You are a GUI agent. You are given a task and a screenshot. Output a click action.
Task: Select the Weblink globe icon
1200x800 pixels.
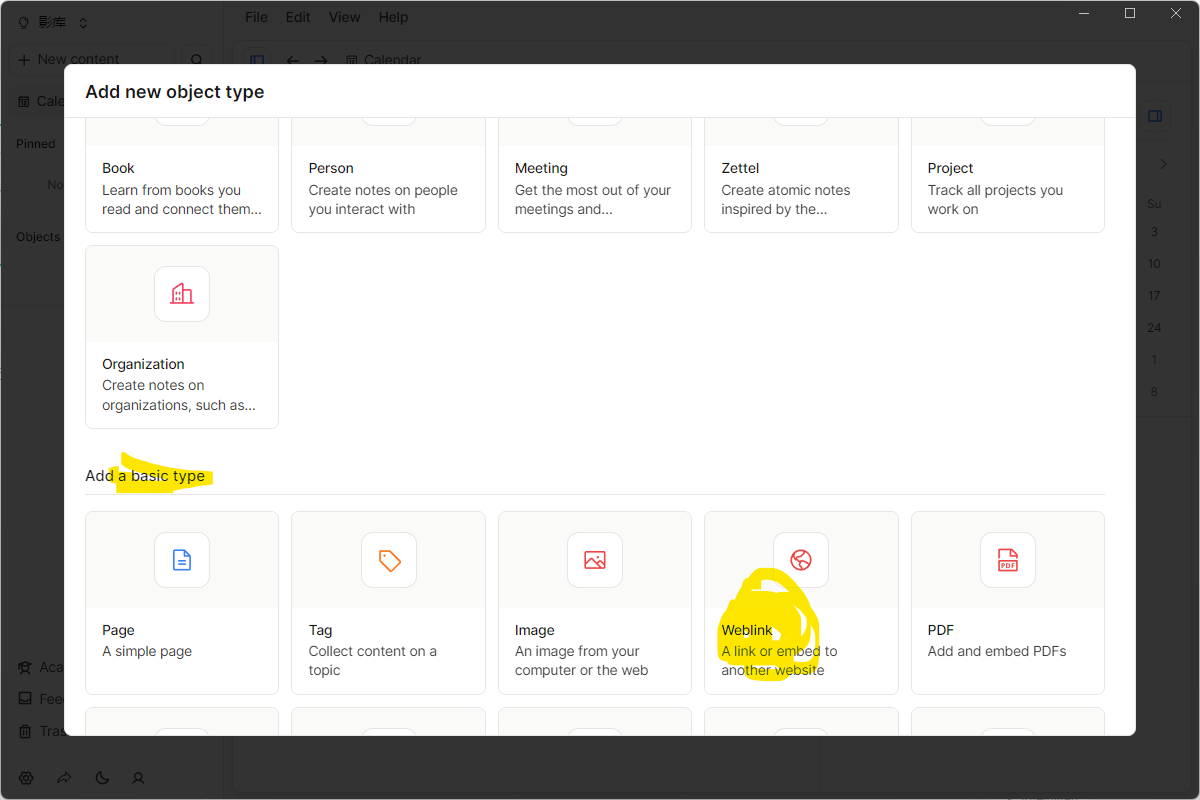tap(801, 560)
